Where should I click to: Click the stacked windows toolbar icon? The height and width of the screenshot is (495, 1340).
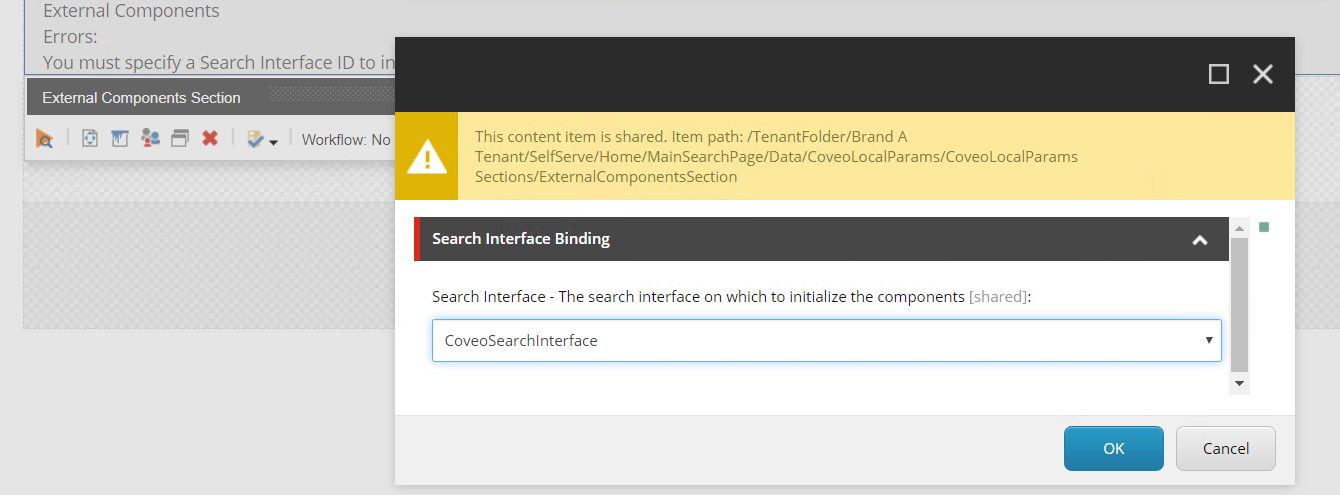pos(180,139)
